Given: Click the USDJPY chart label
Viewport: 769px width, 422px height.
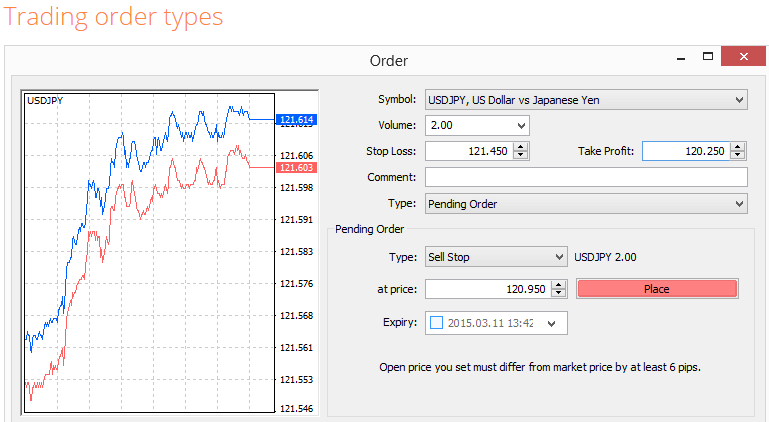Looking at the screenshot, I should [x=45, y=101].
